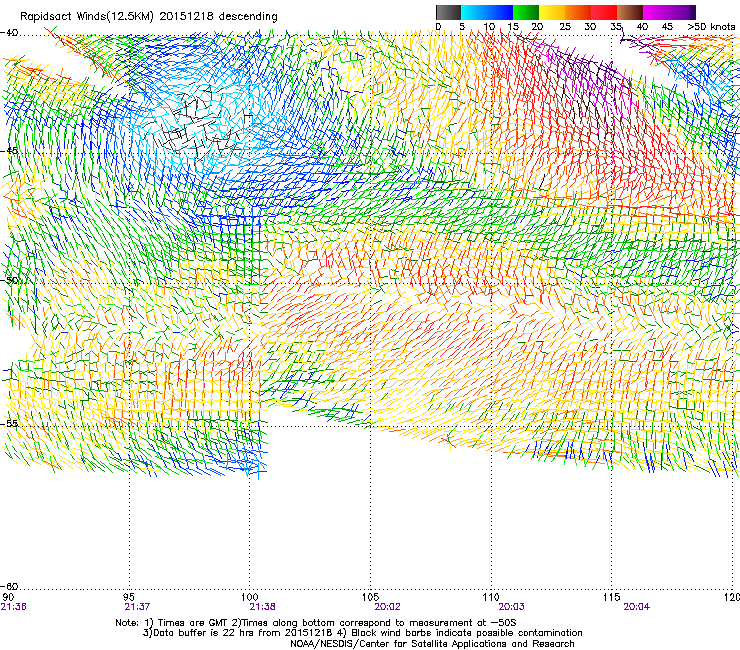Screen dimensions: 740x650
Task: Click the '25' legend scale label
Action: (565, 26)
